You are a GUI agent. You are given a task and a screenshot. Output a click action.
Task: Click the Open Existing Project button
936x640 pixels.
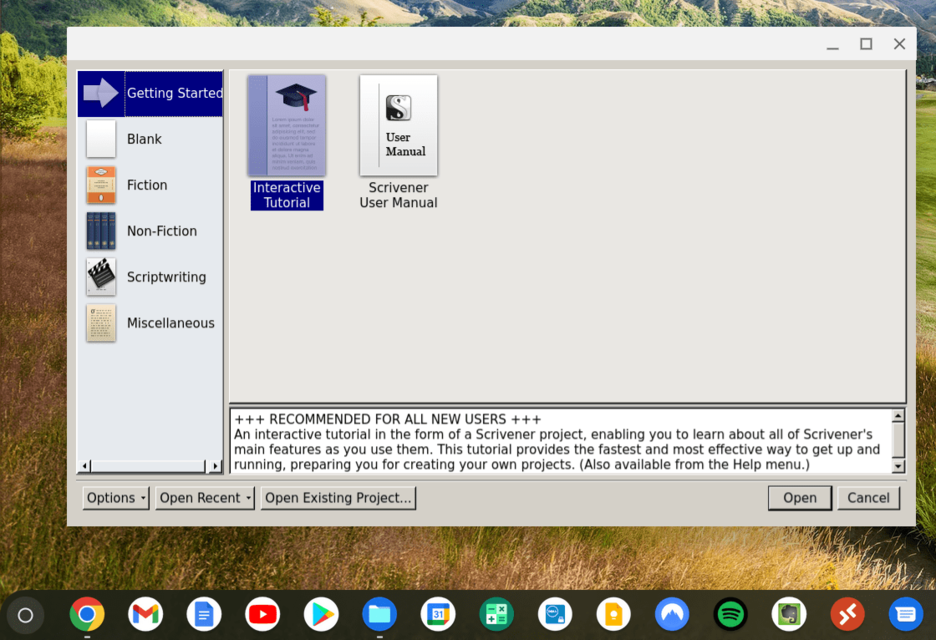338,498
